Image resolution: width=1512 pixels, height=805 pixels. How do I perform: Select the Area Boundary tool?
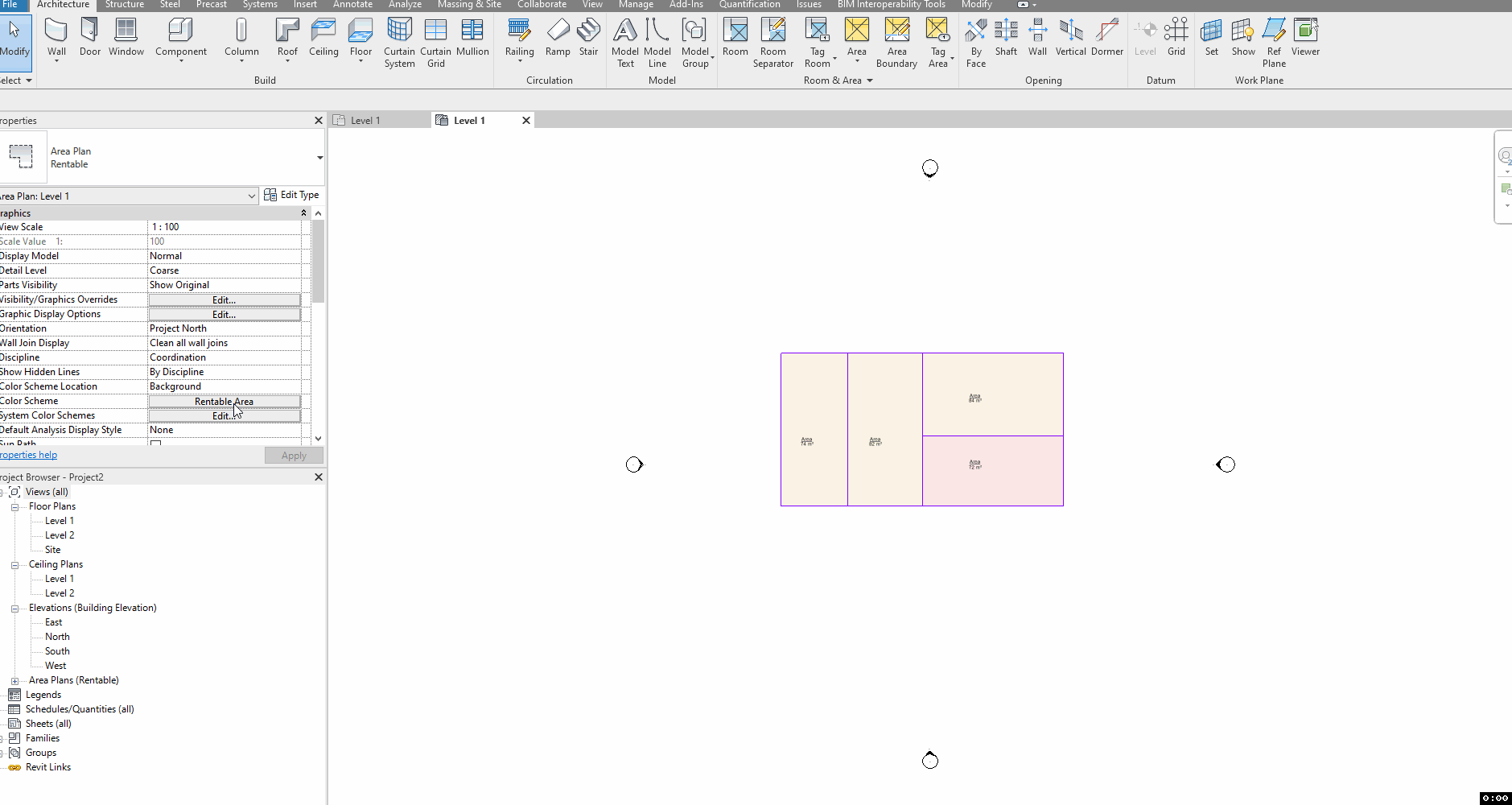click(896, 40)
